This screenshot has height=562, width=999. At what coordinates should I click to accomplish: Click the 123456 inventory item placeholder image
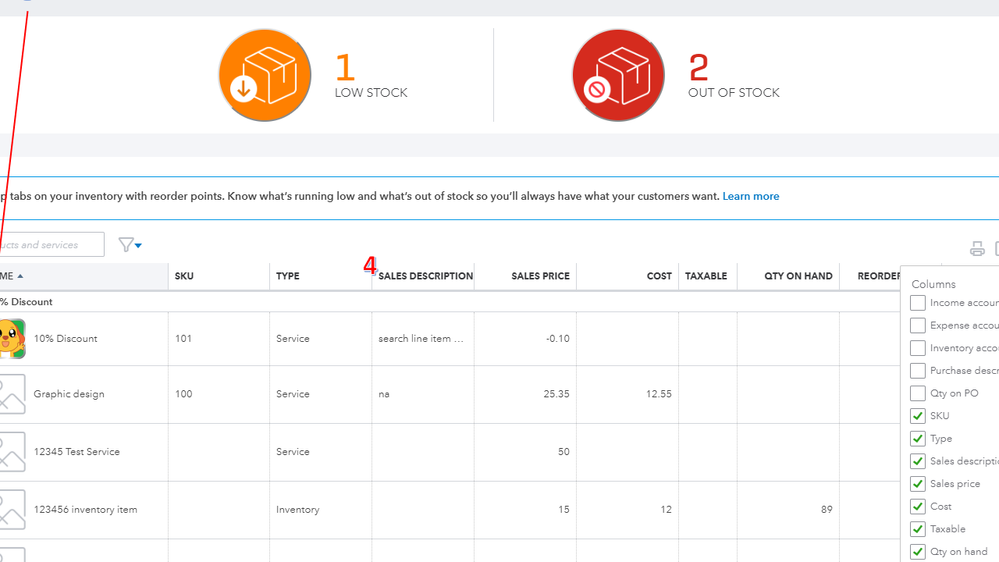pyautogui.click(x=12, y=510)
